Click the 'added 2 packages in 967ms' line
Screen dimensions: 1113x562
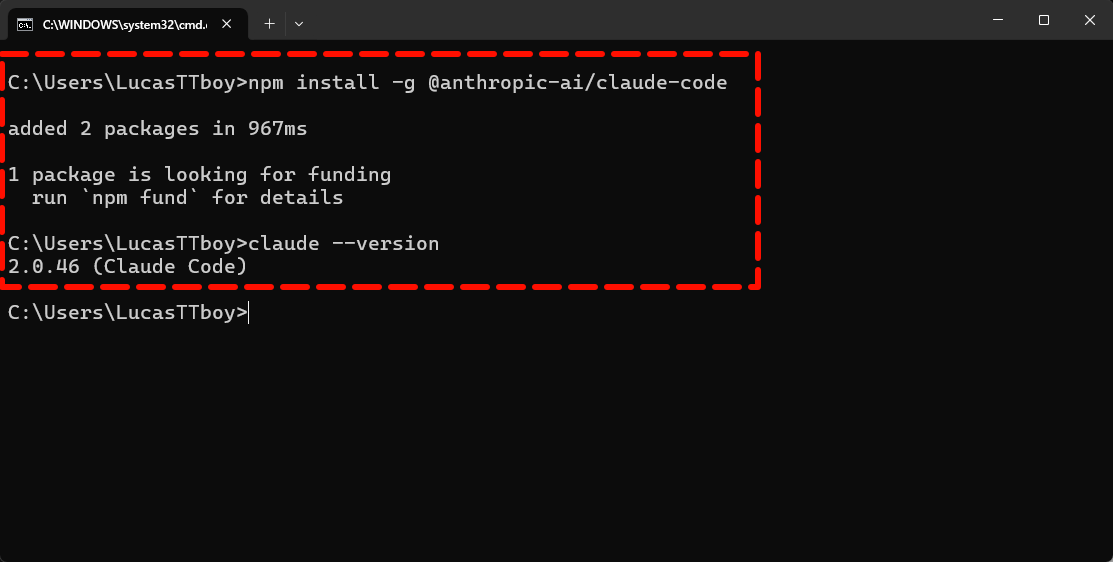(157, 128)
